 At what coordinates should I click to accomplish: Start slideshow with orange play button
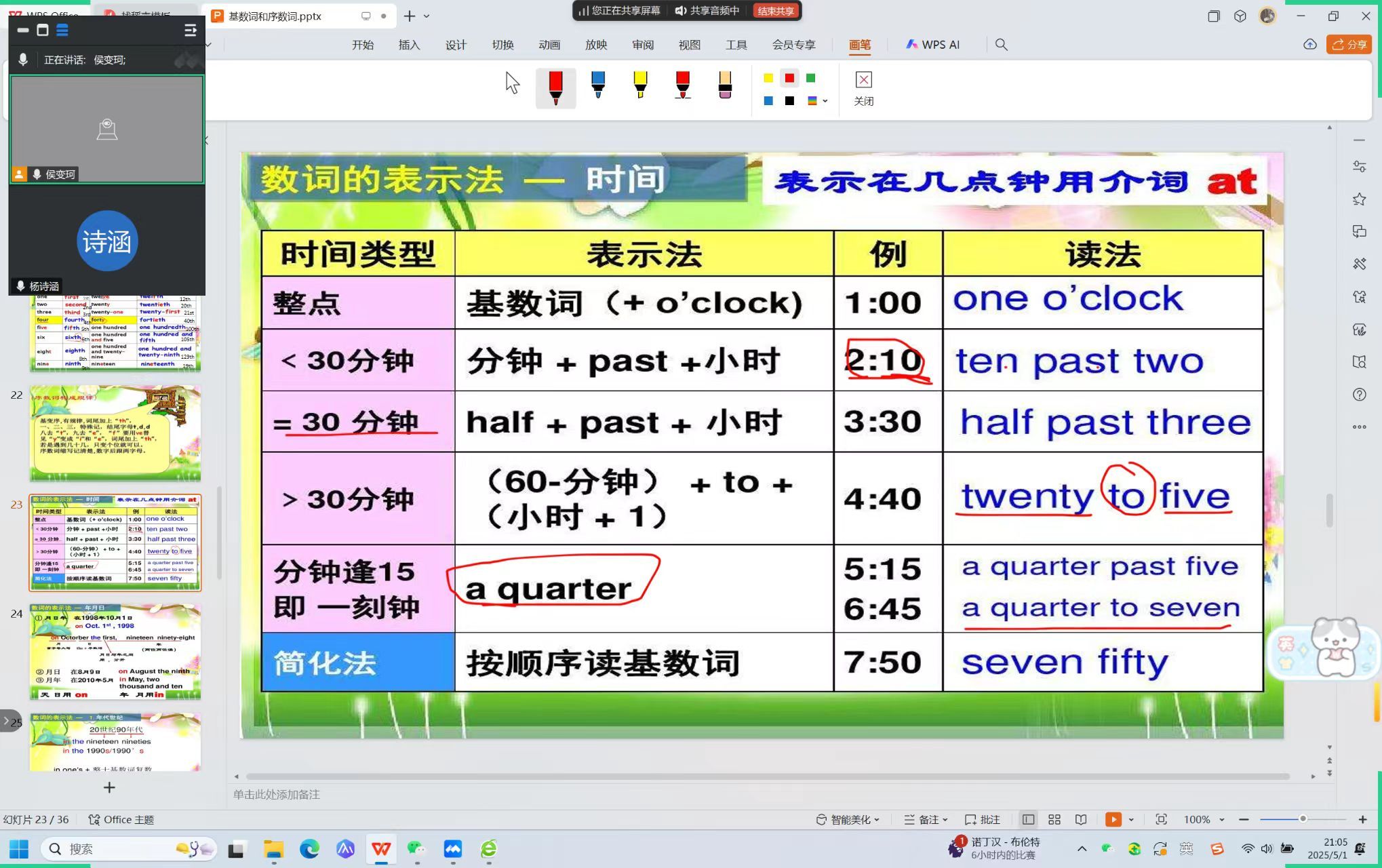click(1113, 819)
